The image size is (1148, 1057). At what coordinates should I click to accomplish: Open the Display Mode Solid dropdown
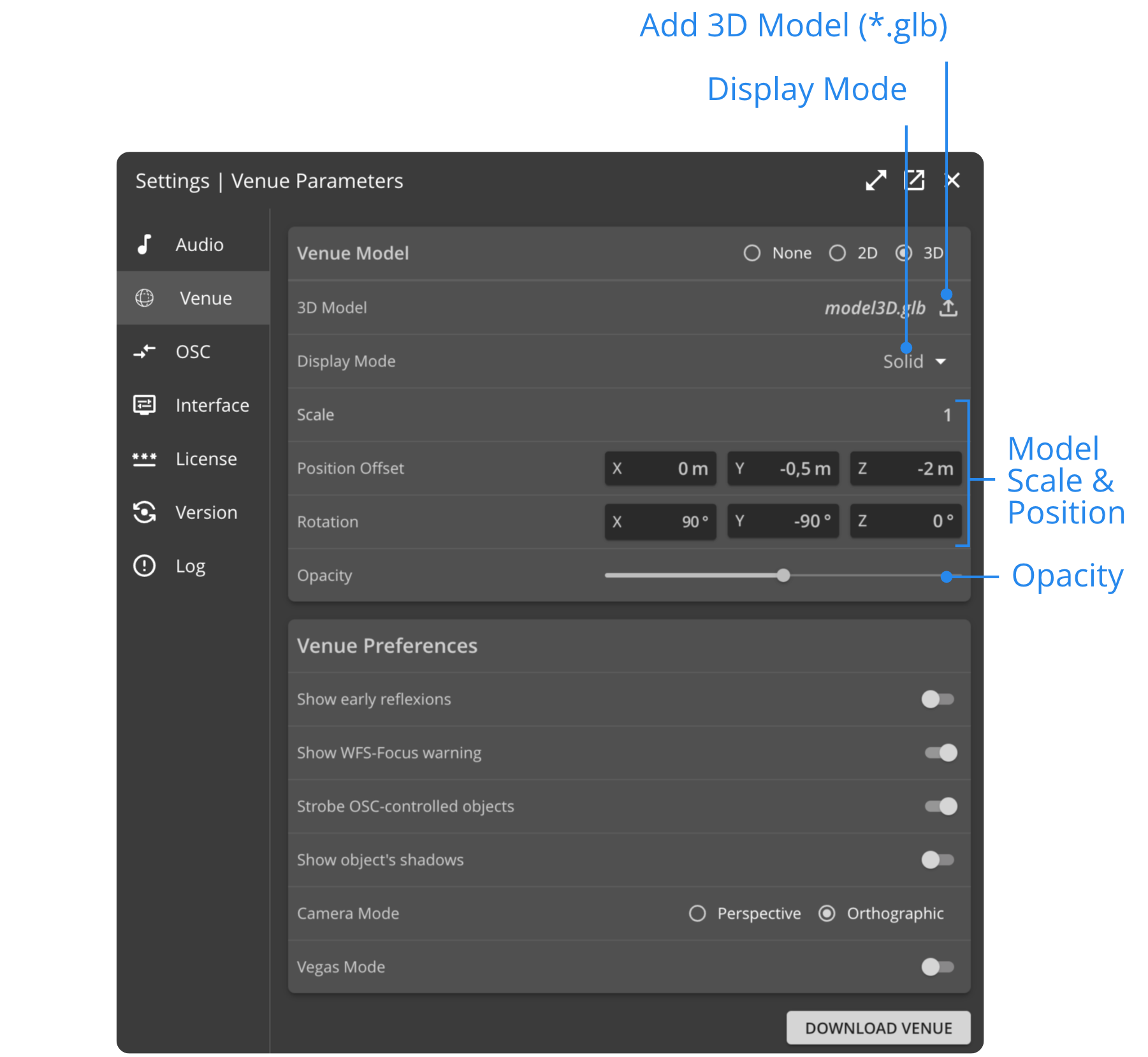coord(914,361)
